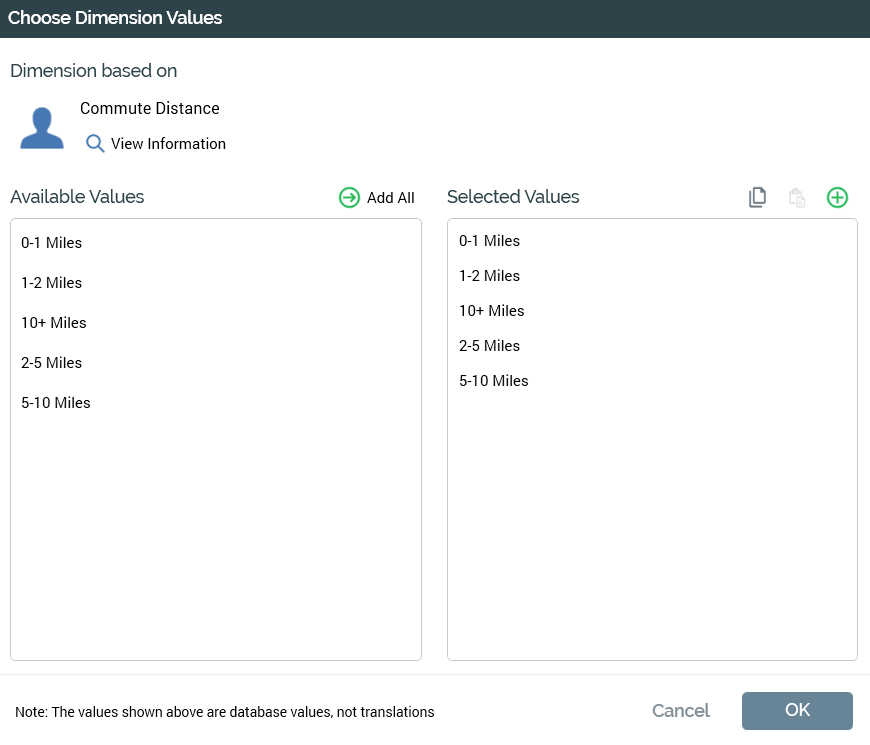
Task: Highlight 0-1 Miles in Selected Values
Action: 490,241
